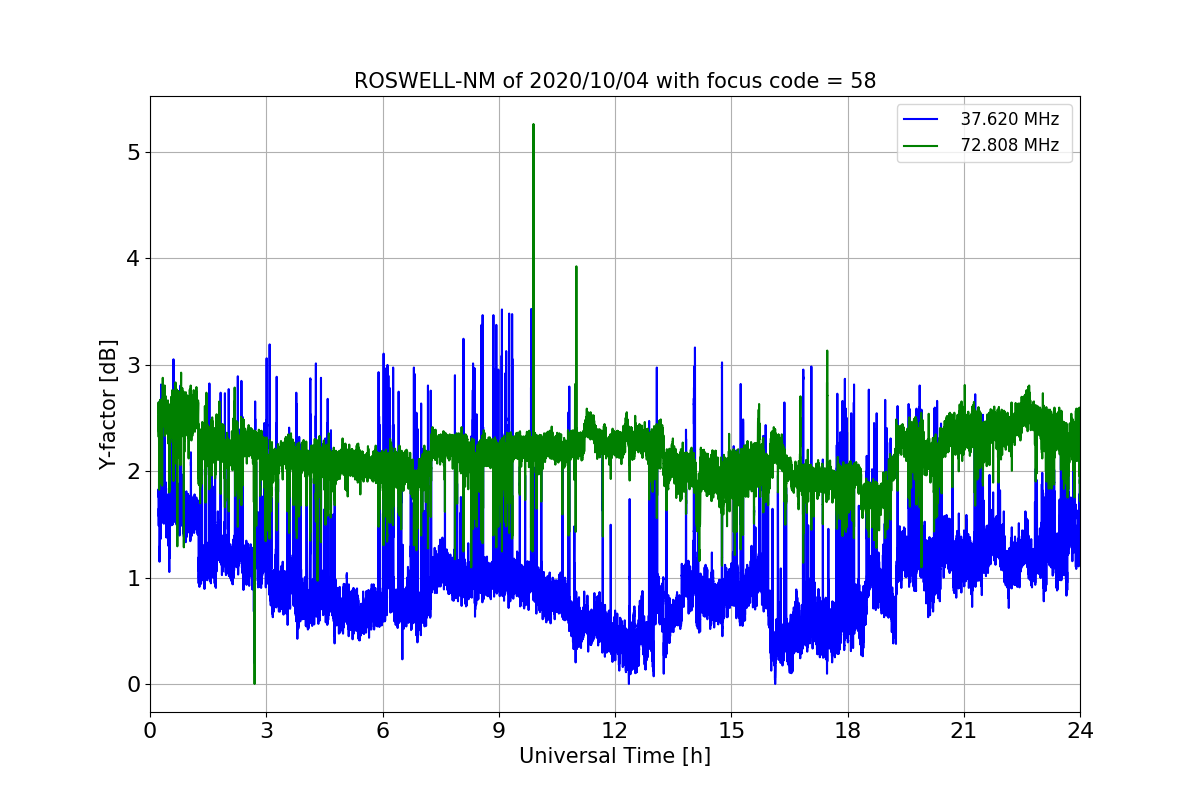Click x-axis tick label '18'

point(848,730)
